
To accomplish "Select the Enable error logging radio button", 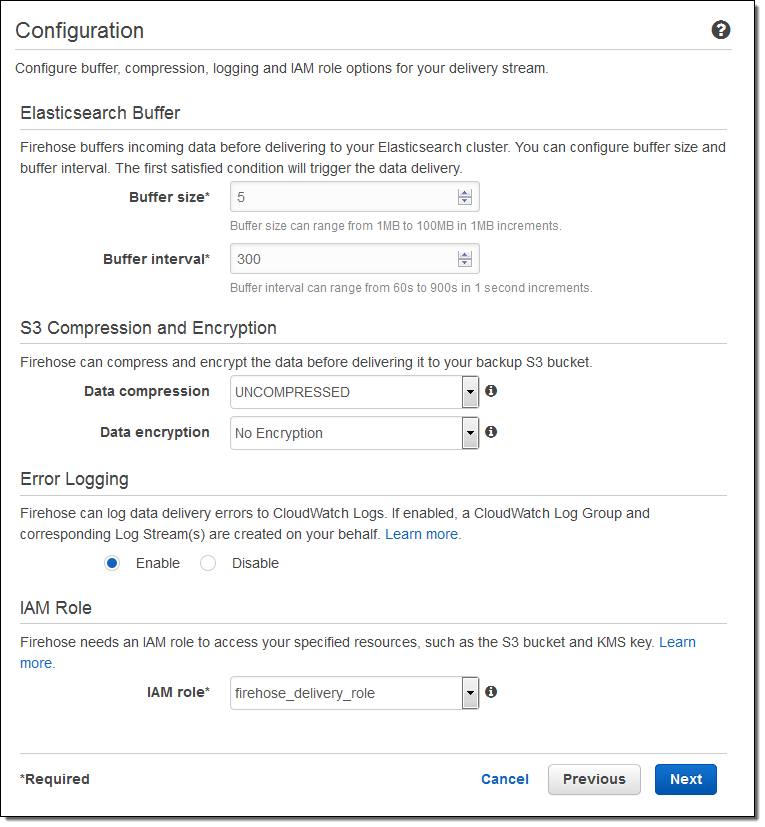I will pos(112,563).
